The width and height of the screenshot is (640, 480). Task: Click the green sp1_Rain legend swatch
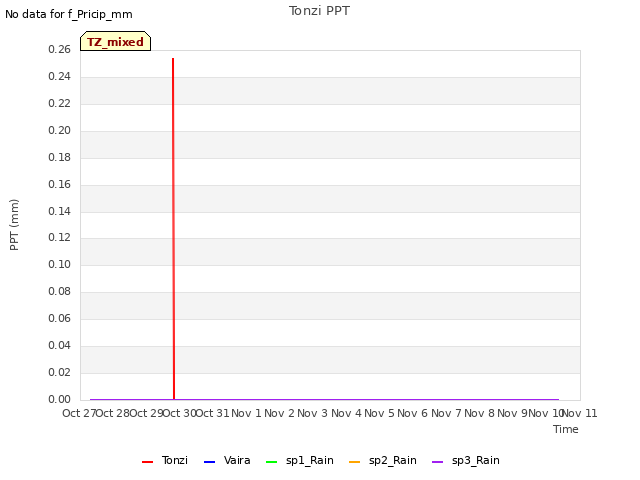pos(271,462)
